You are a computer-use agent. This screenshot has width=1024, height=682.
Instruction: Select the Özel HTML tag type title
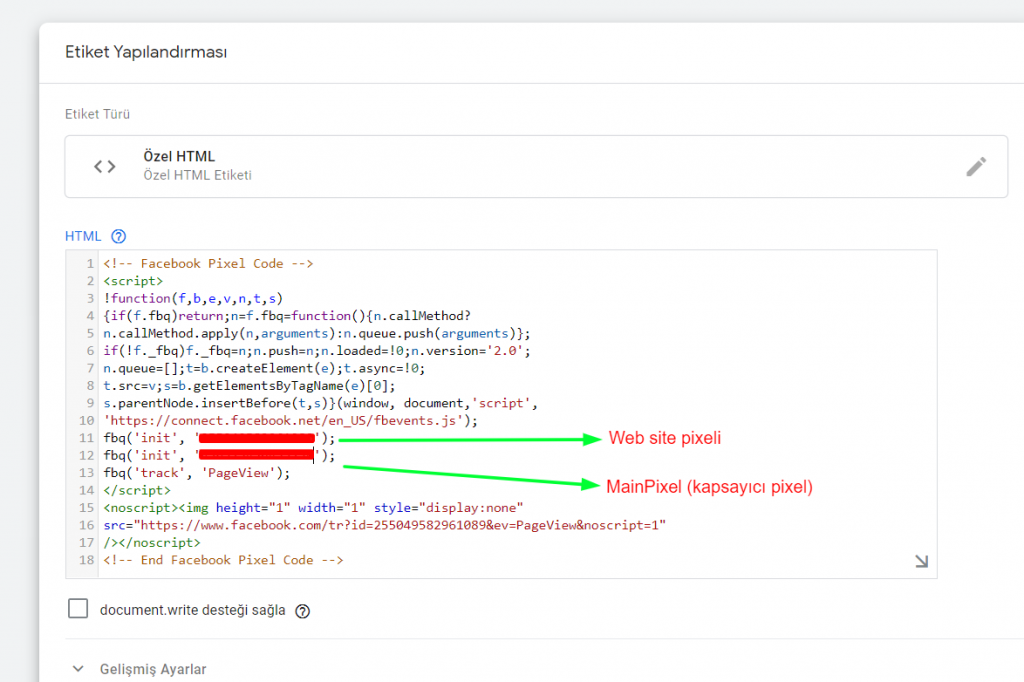click(x=179, y=156)
